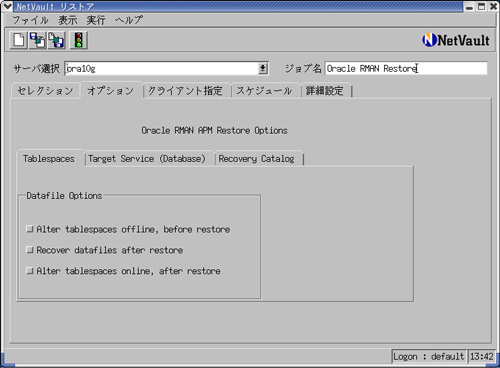
Task: Click the third toolbar icon with floppy disk
Action: click(x=57, y=40)
